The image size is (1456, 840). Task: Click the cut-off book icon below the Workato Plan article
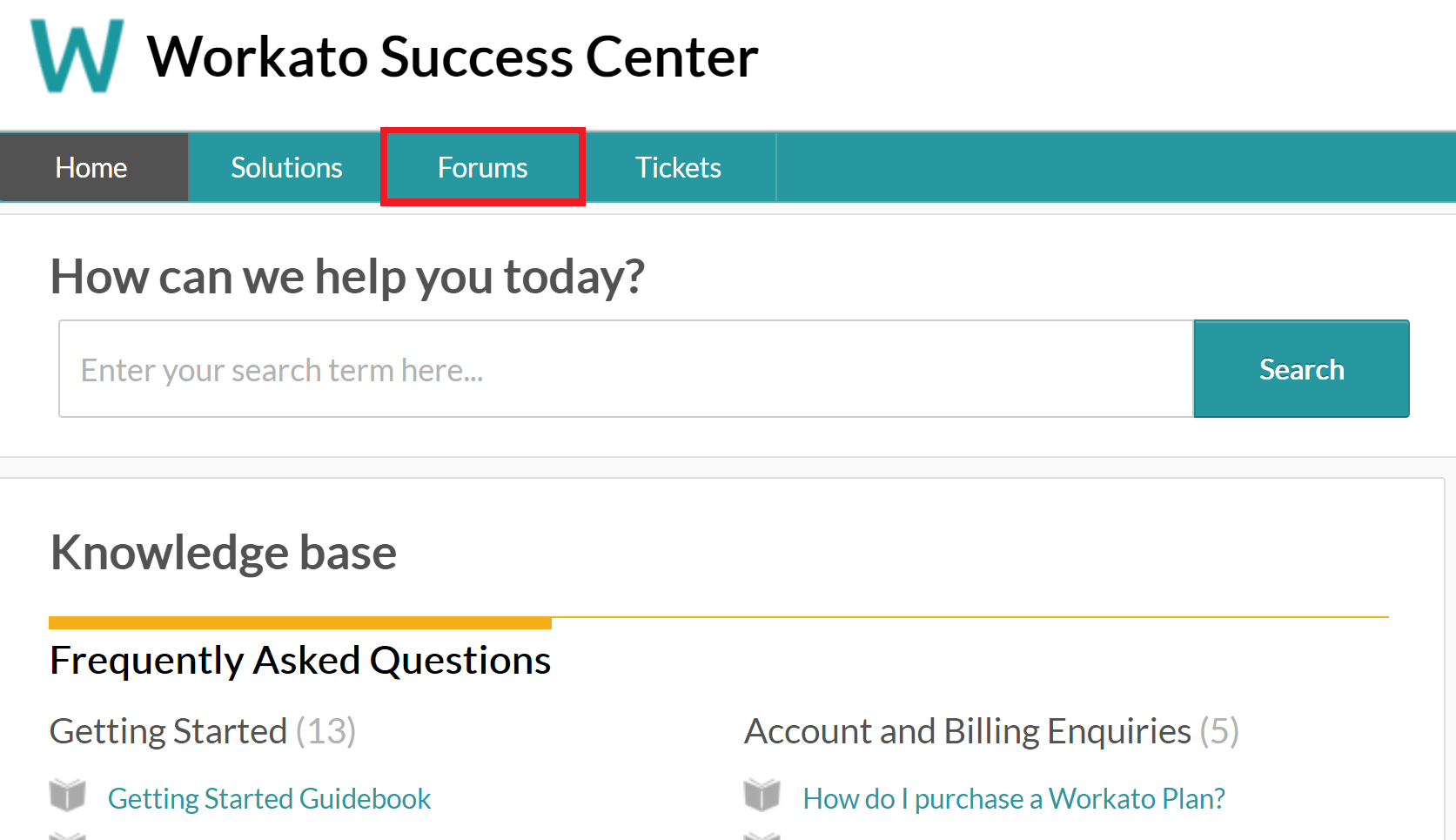click(x=762, y=836)
